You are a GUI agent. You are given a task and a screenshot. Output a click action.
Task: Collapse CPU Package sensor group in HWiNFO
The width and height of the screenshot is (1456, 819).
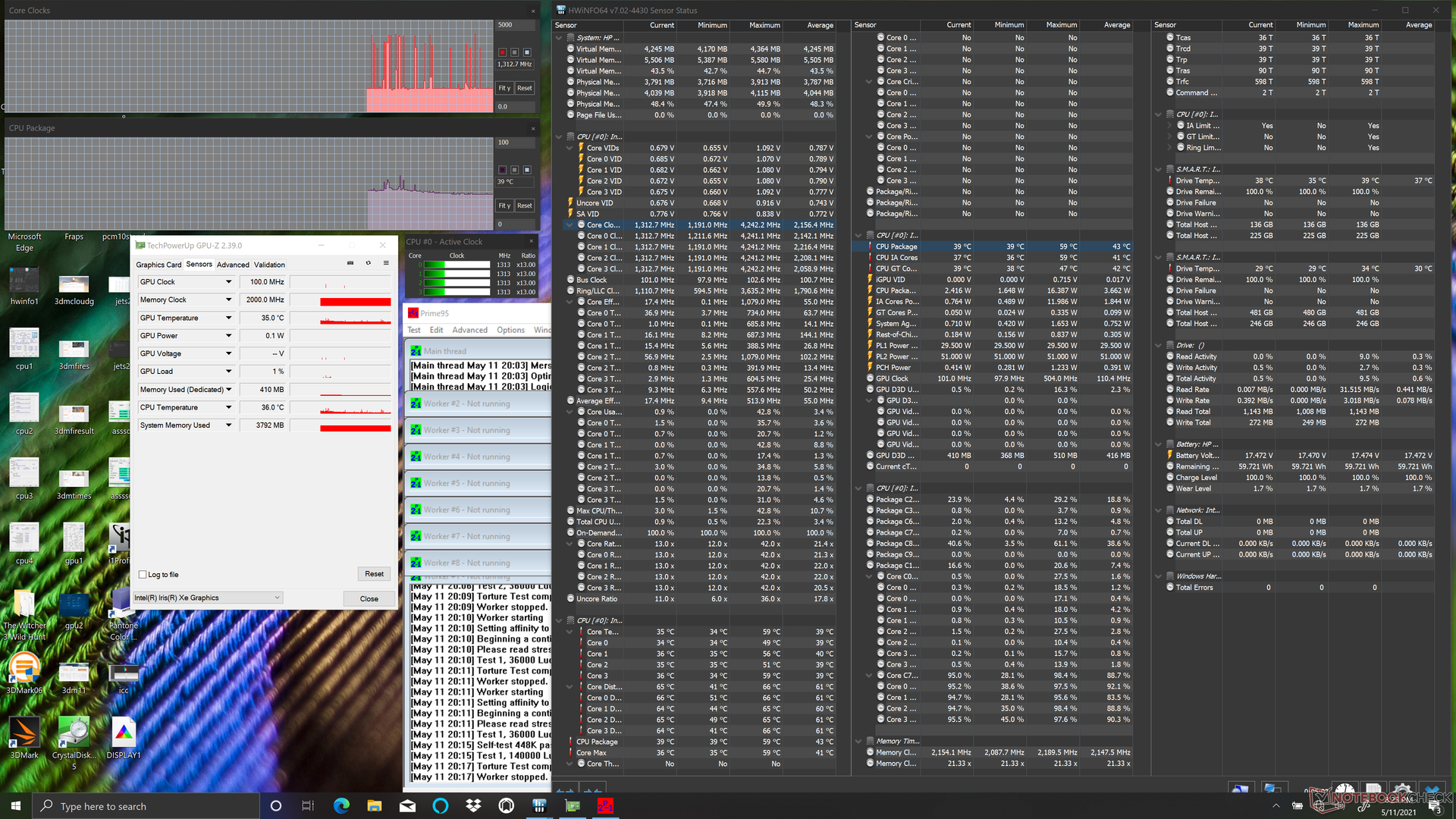[859, 236]
